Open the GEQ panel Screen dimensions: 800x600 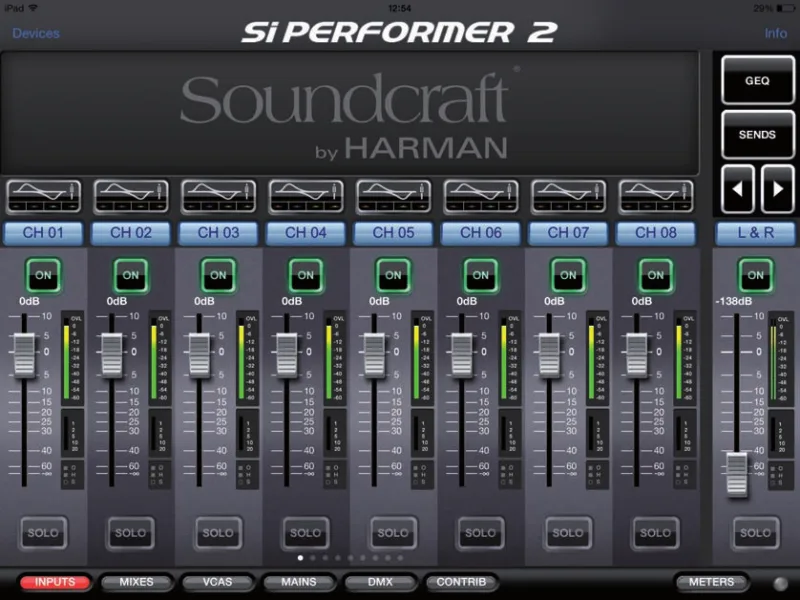[758, 81]
